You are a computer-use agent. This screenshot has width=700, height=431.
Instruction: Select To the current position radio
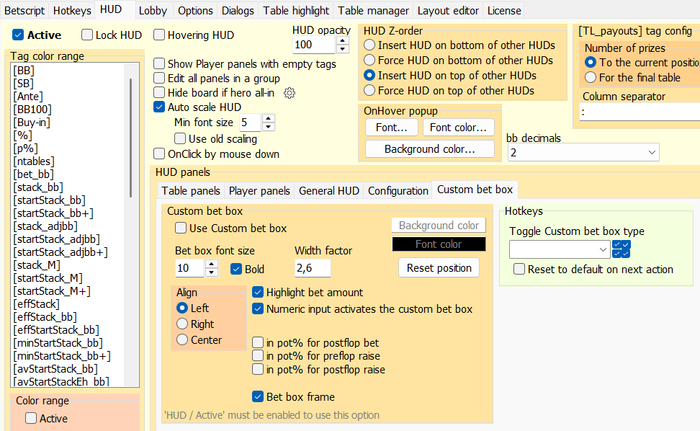tap(590, 62)
